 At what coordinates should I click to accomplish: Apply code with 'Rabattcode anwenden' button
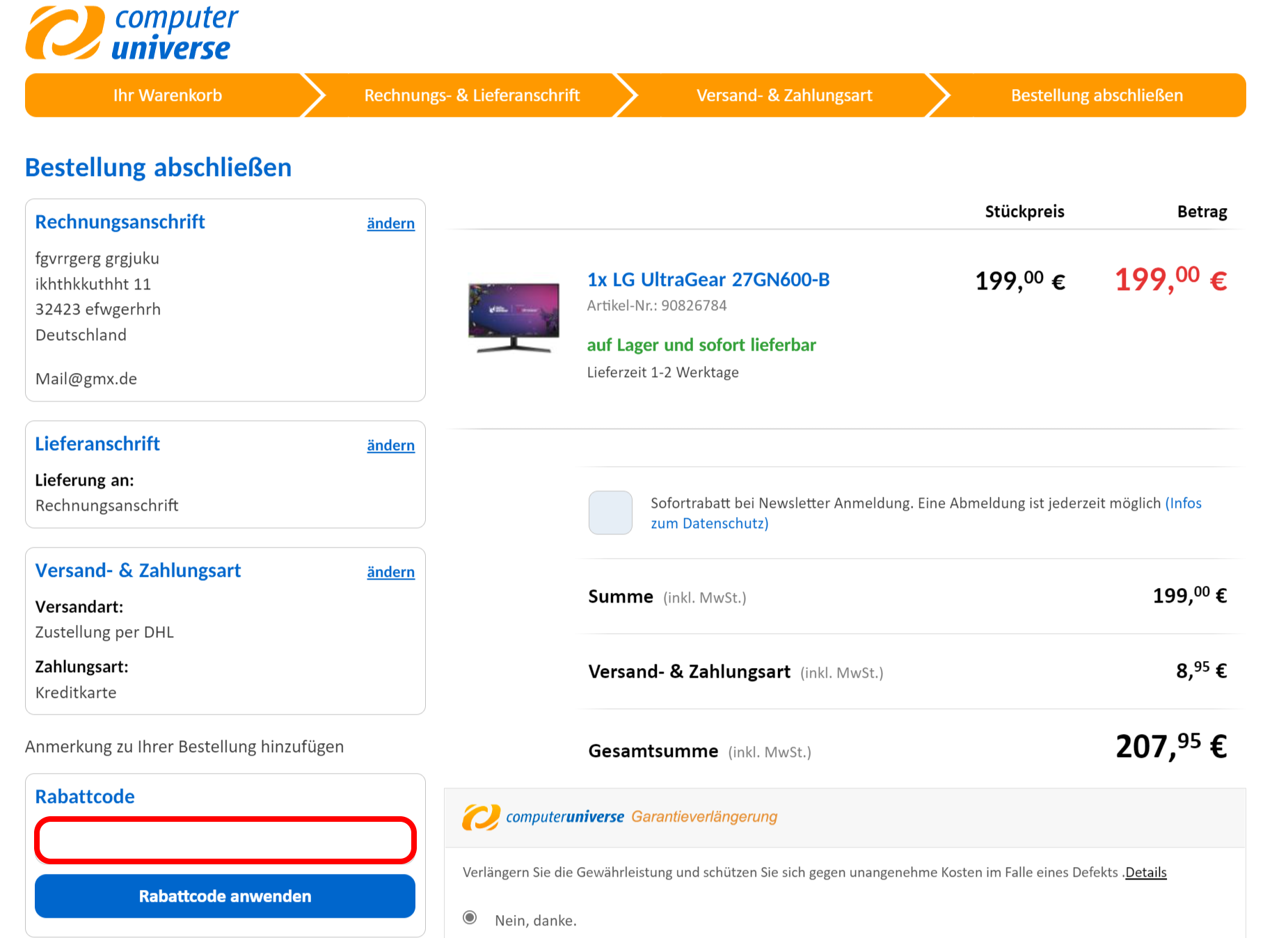pos(225,896)
